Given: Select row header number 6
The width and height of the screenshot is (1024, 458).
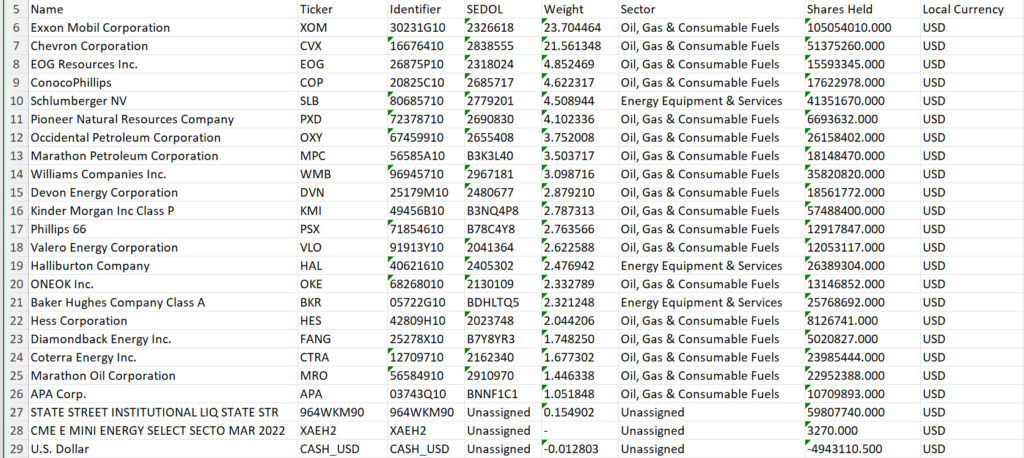Looking at the screenshot, I should coord(14,28).
